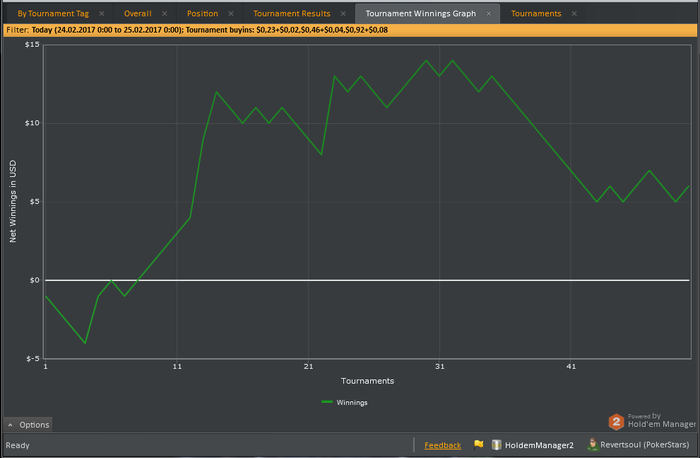The height and width of the screenshot is (458, 700).
Task: Click the Revertsoul player avatar icon
Action: click(x=592, y=445)
